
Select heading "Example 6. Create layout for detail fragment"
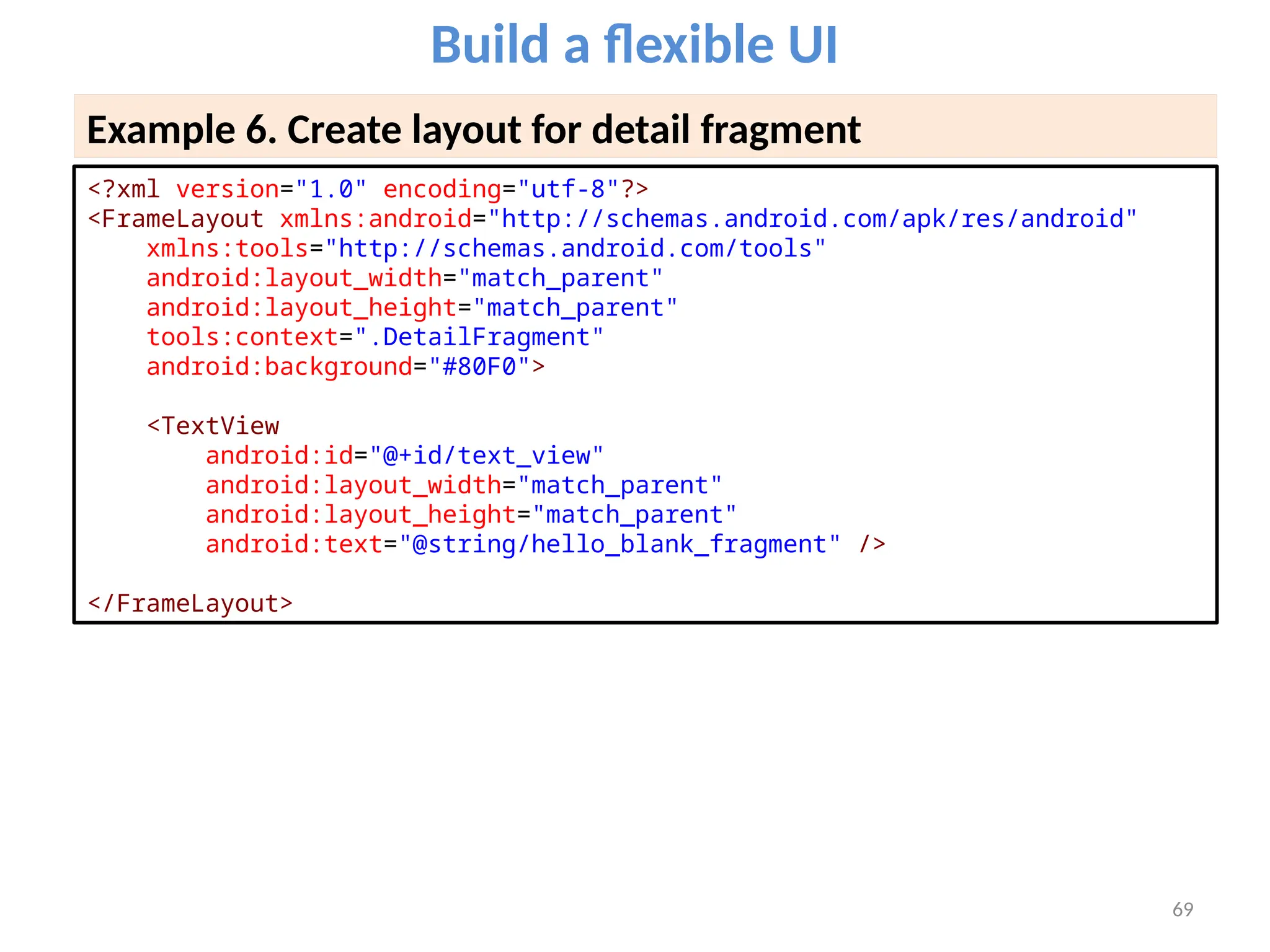click(474, 130)
